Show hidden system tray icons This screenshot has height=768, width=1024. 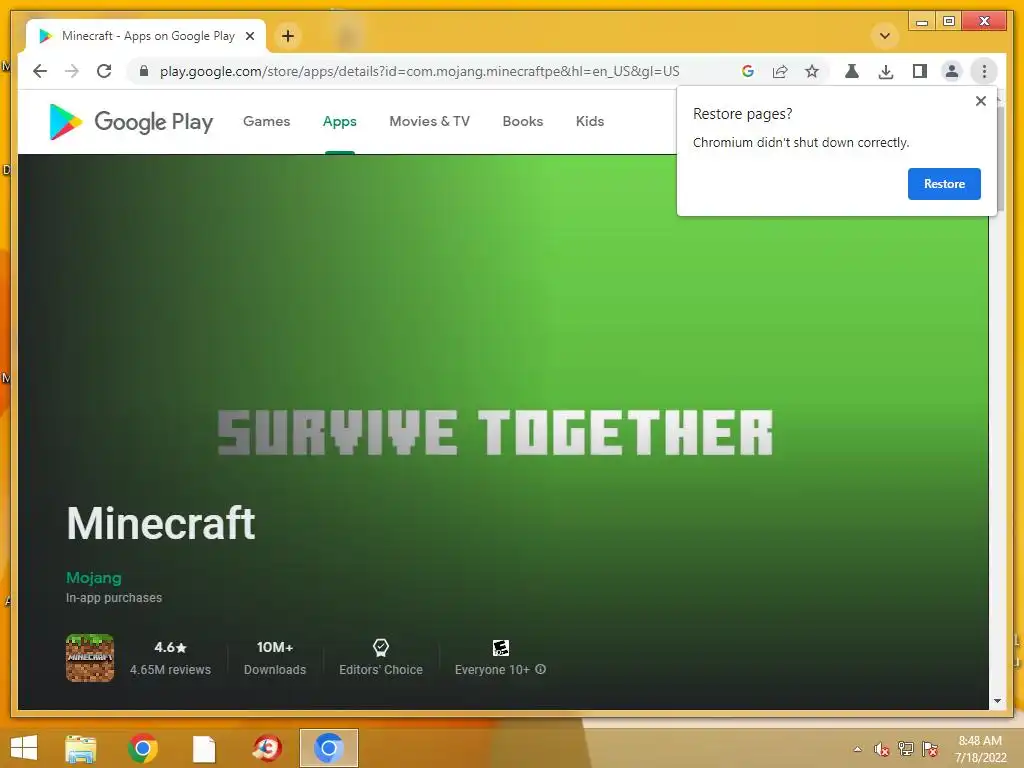pyautogui.click(x=857, y=749)
